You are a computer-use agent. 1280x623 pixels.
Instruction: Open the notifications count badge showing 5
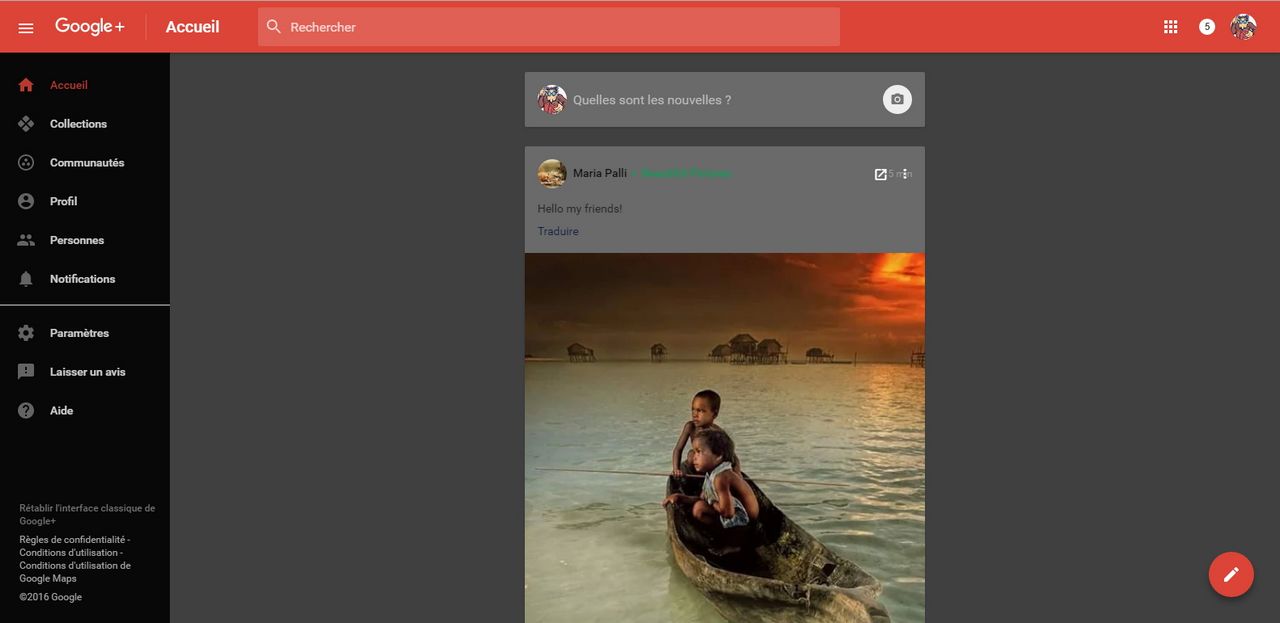coord(1207,27)
